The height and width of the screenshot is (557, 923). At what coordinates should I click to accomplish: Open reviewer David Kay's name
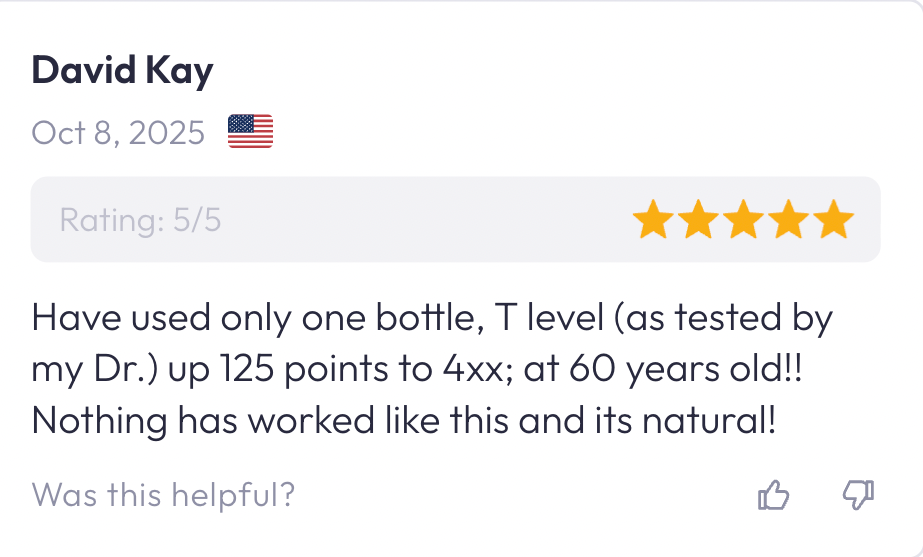point(122,72)
